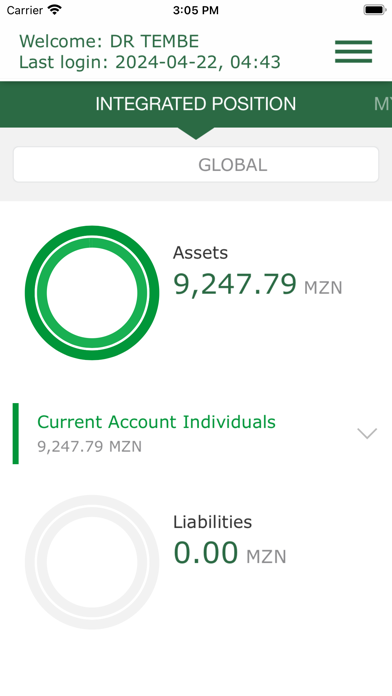The image size is (392, 696).
Task: Open the hamburger menu
Action: pos(353,51)
